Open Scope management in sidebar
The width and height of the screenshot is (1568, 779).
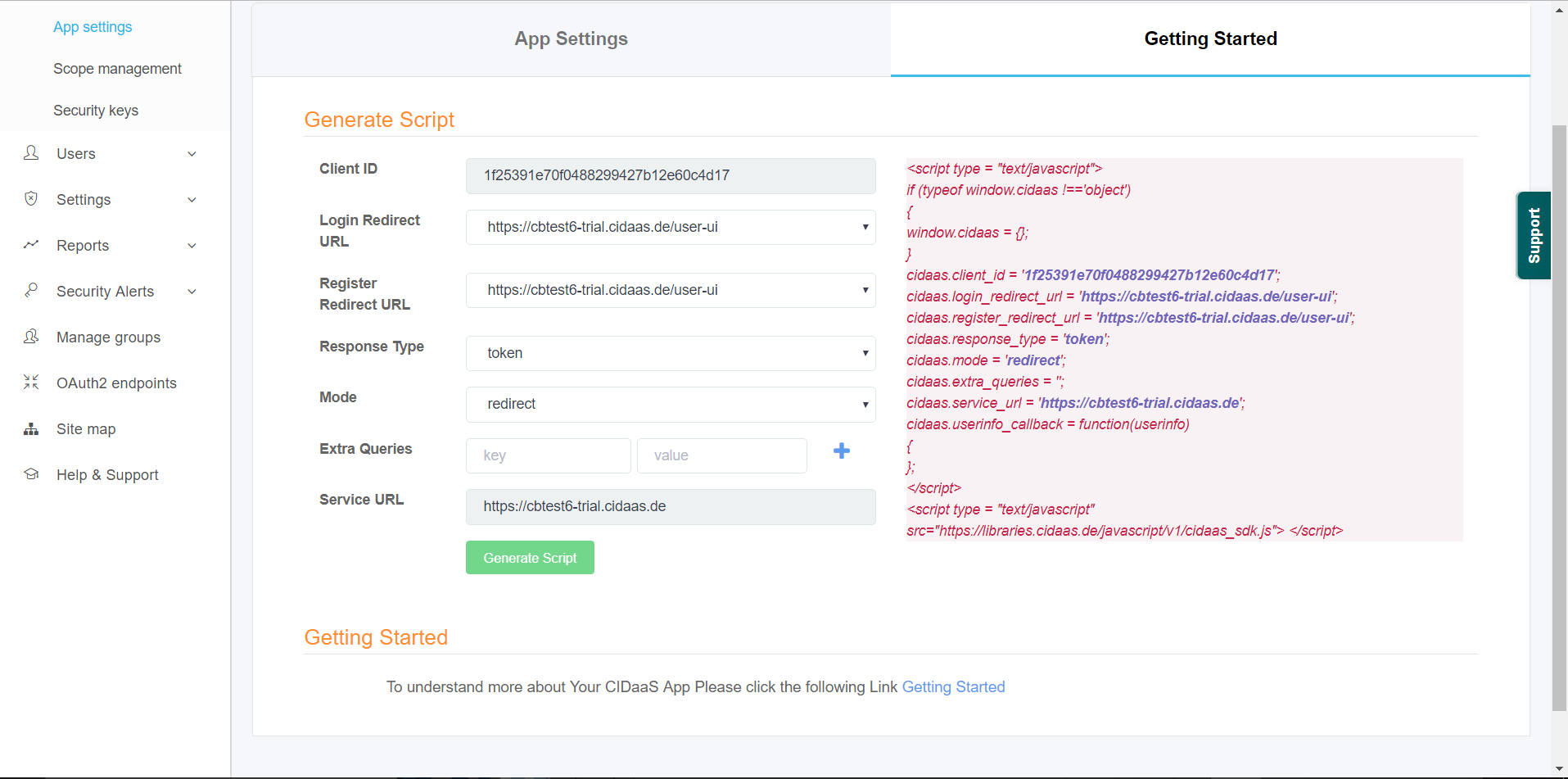pyautogui.click(x=117, y=69)
